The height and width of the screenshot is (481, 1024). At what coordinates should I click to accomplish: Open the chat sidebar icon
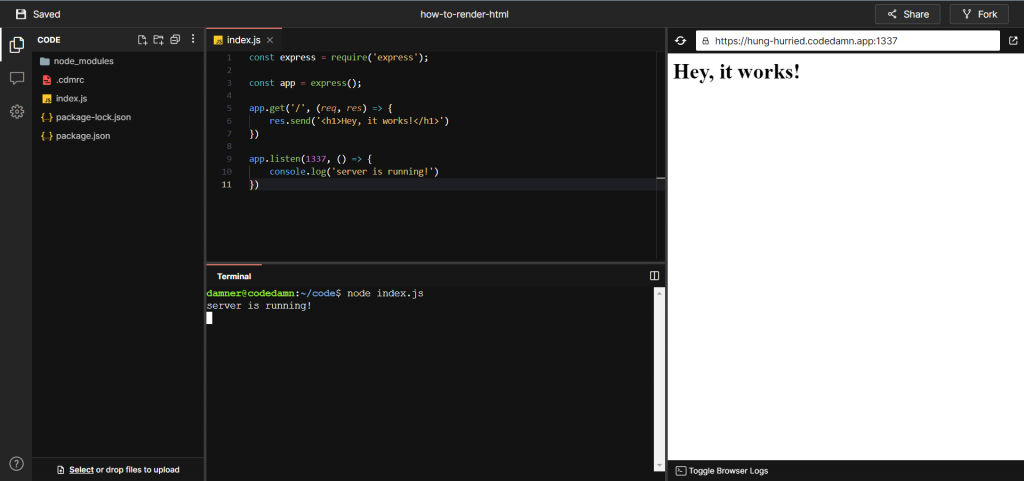(17, 78)
